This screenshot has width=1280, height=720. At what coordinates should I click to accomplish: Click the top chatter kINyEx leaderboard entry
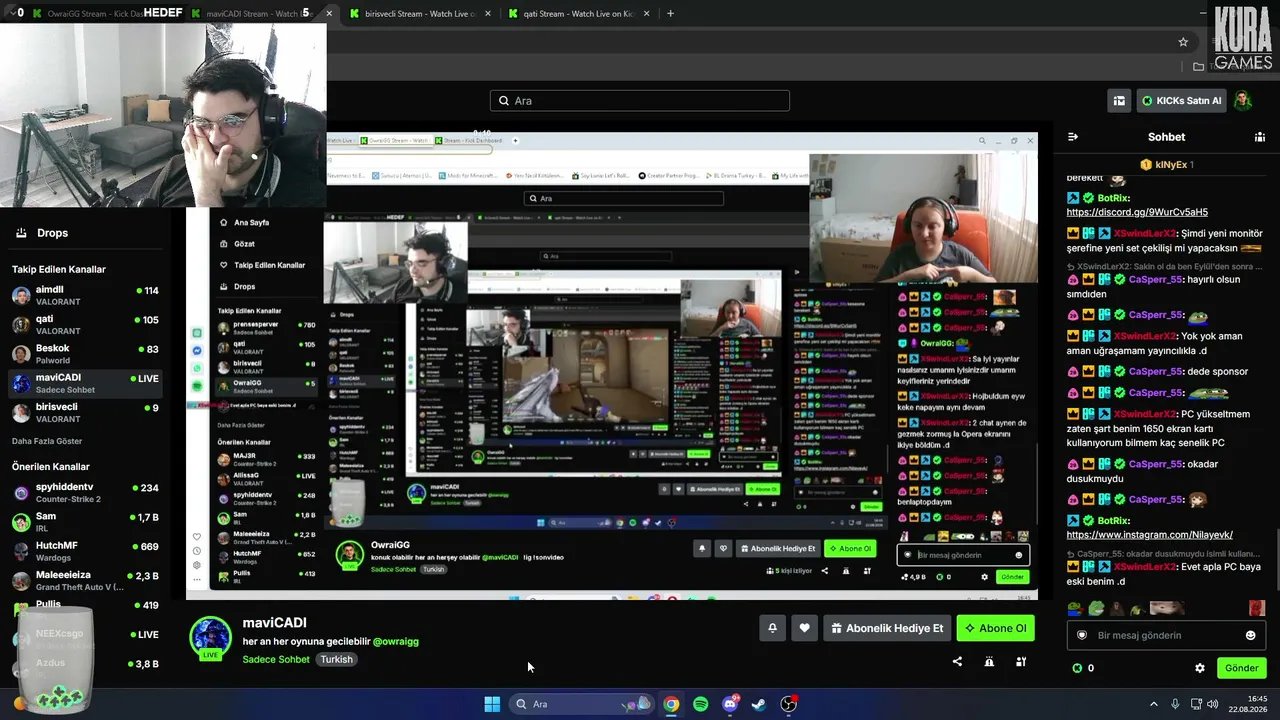click(x=1166, y=164)
